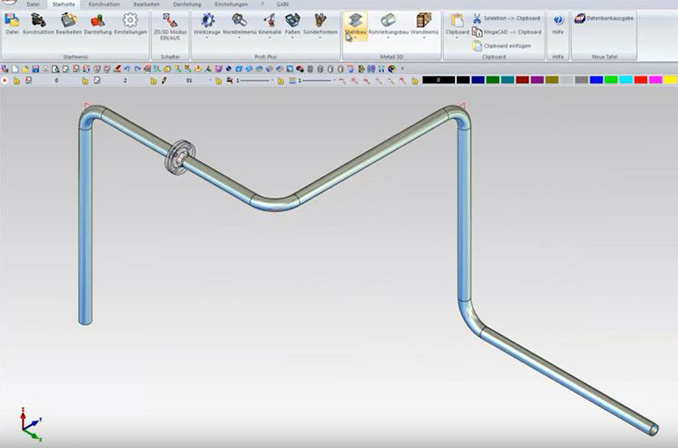
Task: Select the dark red color swatch
Action: (522, 80)
